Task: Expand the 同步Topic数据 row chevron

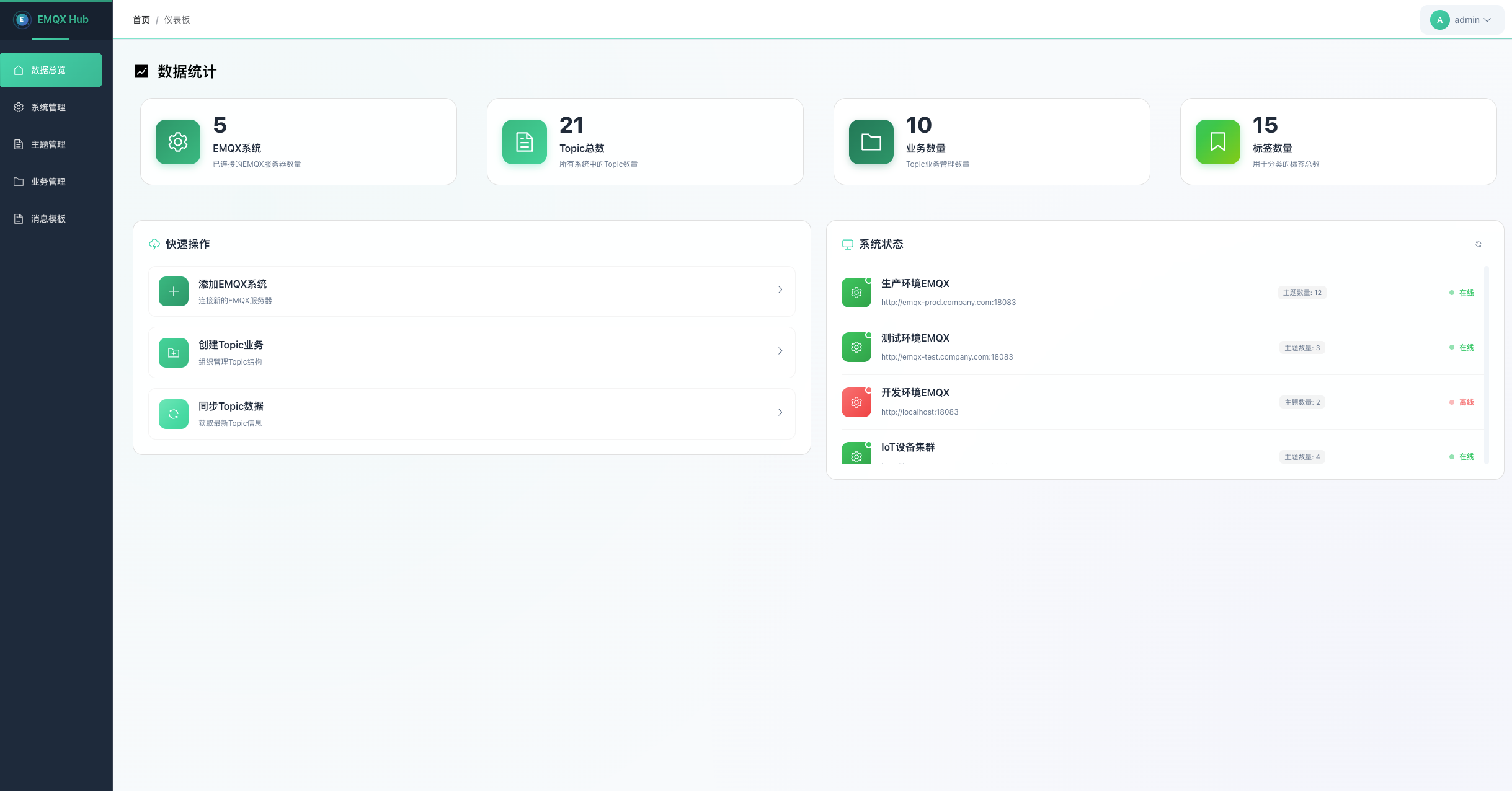Action: coord(780,412)
